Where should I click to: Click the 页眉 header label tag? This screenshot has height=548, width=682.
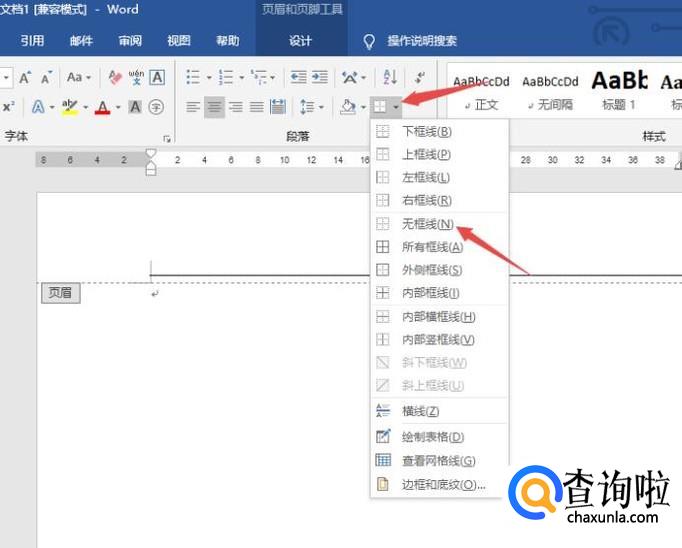(60, 293)
